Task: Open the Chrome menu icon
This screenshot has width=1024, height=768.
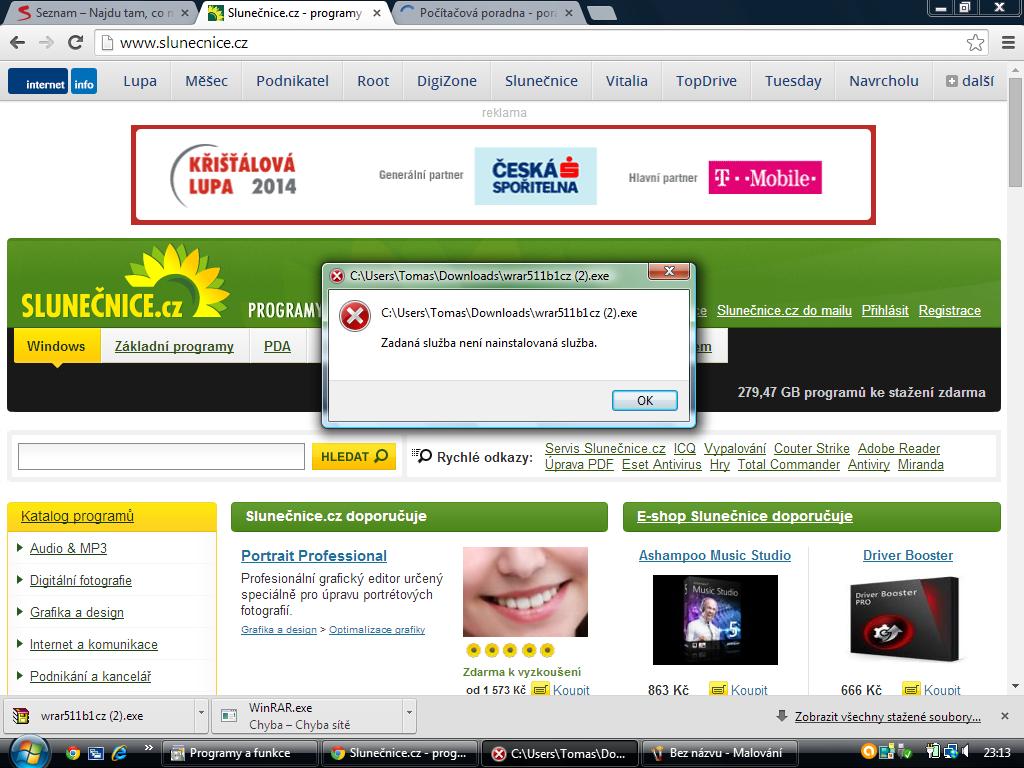Action: point(1008,43)
